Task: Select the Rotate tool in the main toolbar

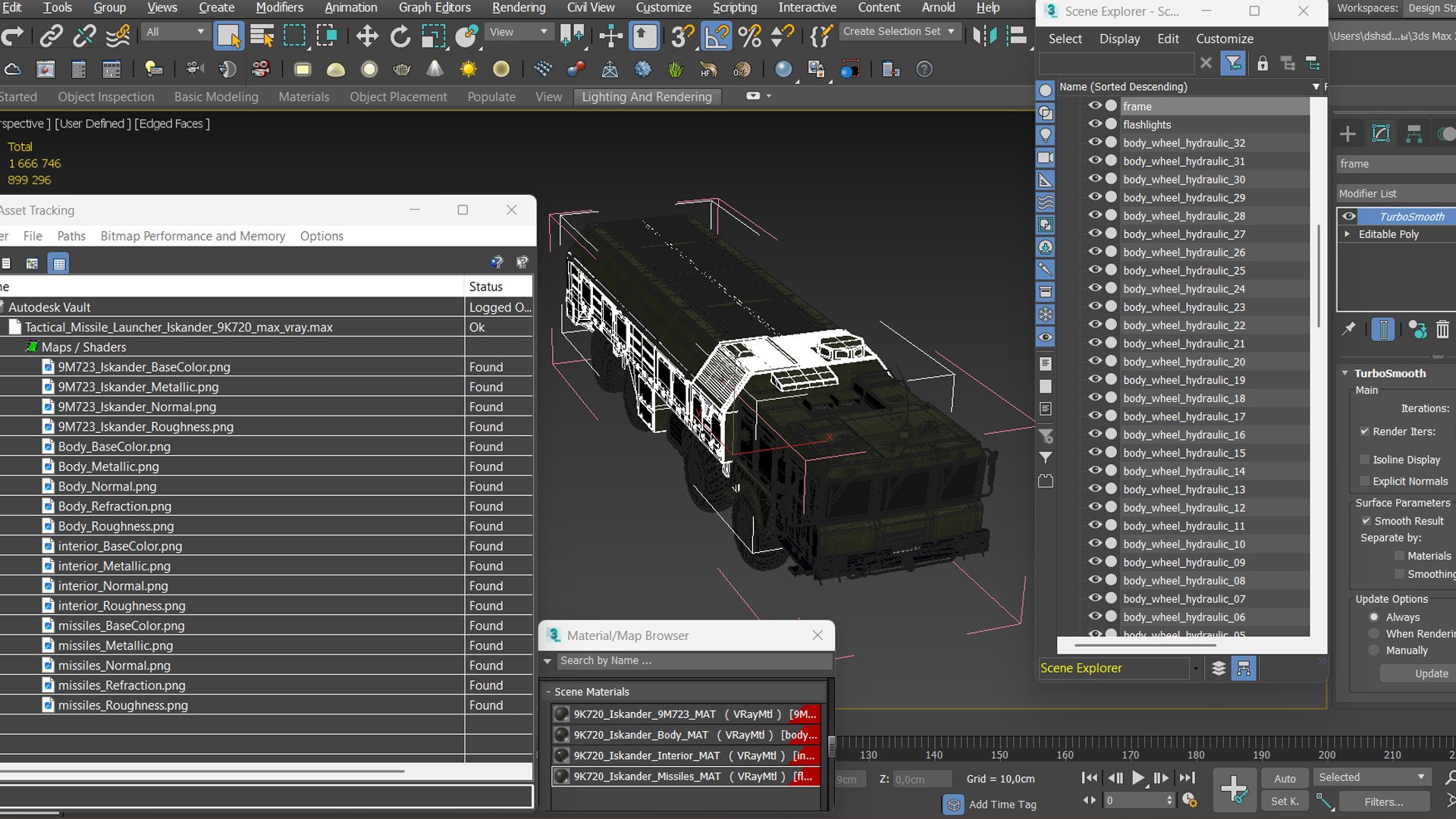Action: [400, 36]
